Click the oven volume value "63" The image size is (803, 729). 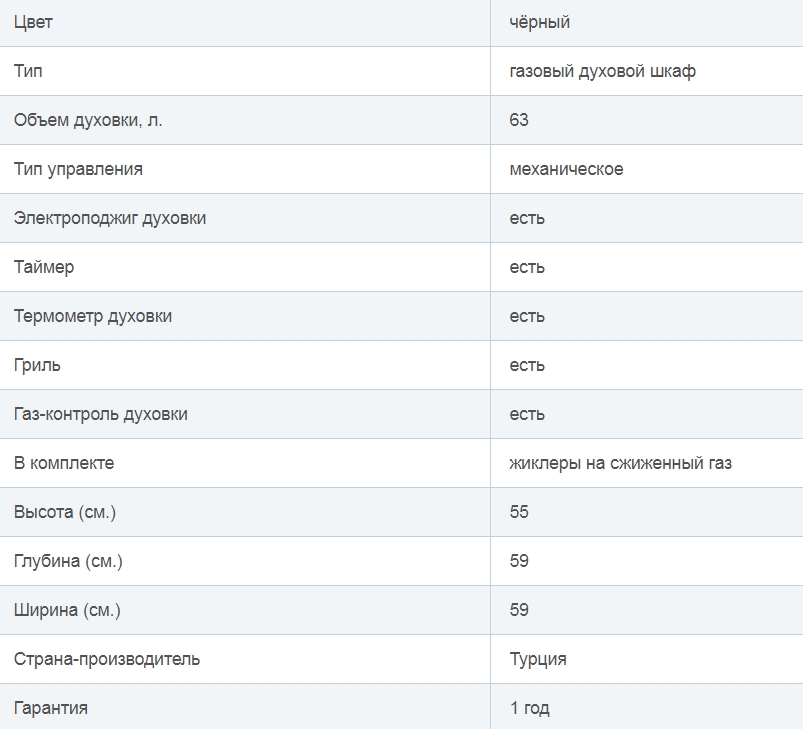pos(519,120)
